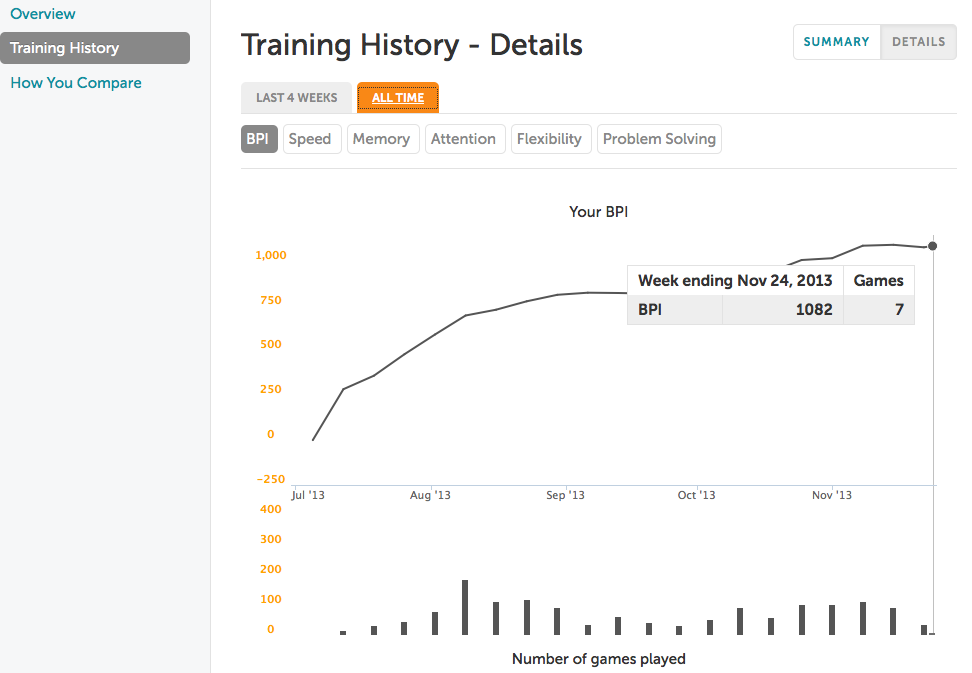This screenshot has width=972, height=673.
Task: Click the BPI value 1082 in the tooltip
Action: click(814, 309)
